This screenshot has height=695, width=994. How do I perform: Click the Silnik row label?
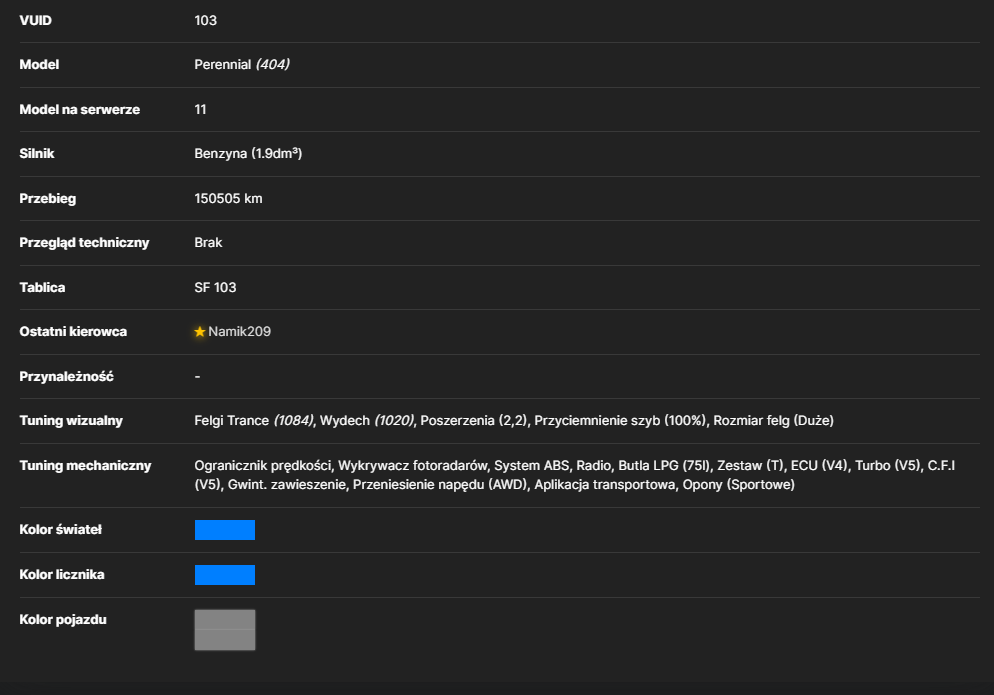(37, 153)
